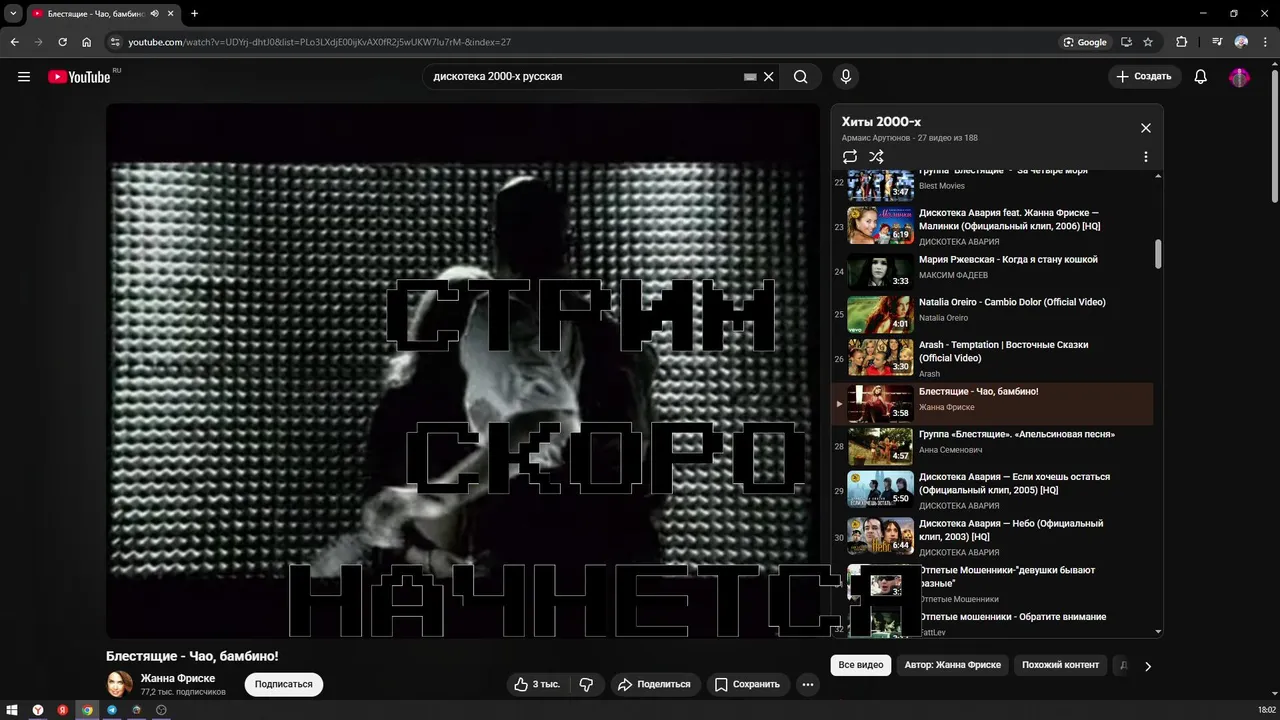Subscribe with Подписаться button
The image size is (1280, 720).
[x=283, y=684]
